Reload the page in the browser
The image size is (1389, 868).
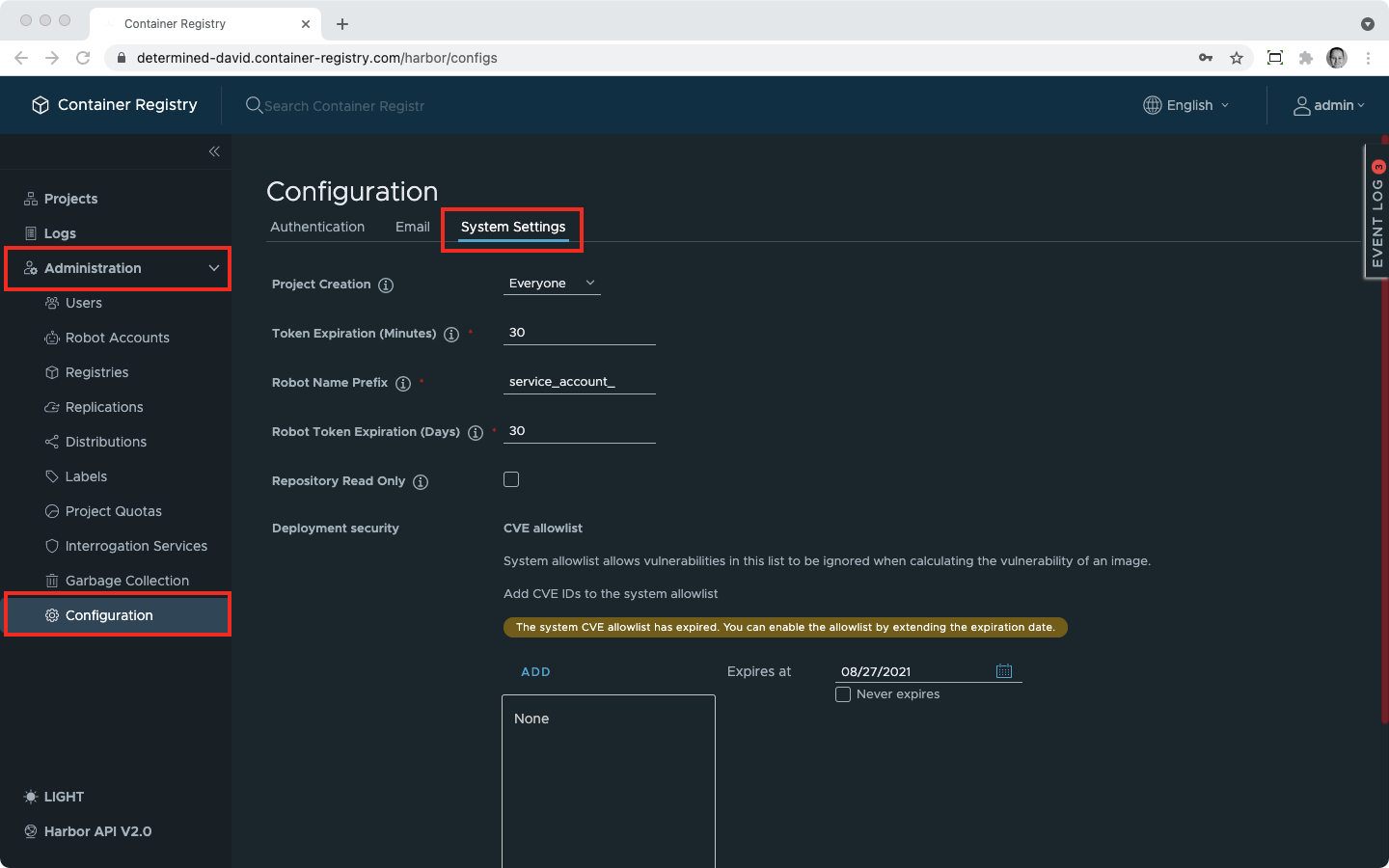tap(83, 58)
